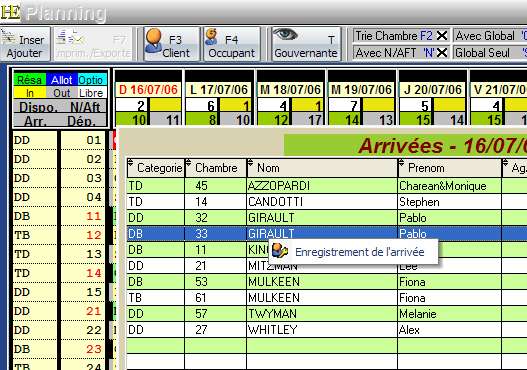Screen dimensions: 527x370
Task: Click the sort arrow icon on Prenom column
Action: click(401, 163)
